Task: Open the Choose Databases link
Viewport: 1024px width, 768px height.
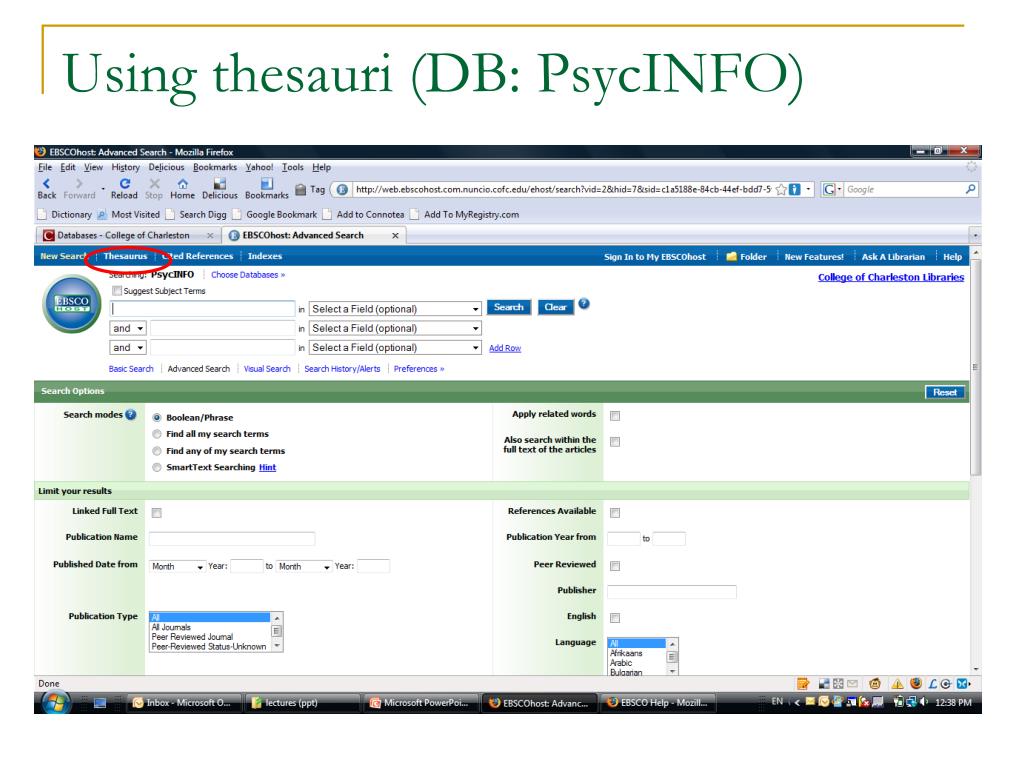Action: pyautogui.click(x=248, y=275)
